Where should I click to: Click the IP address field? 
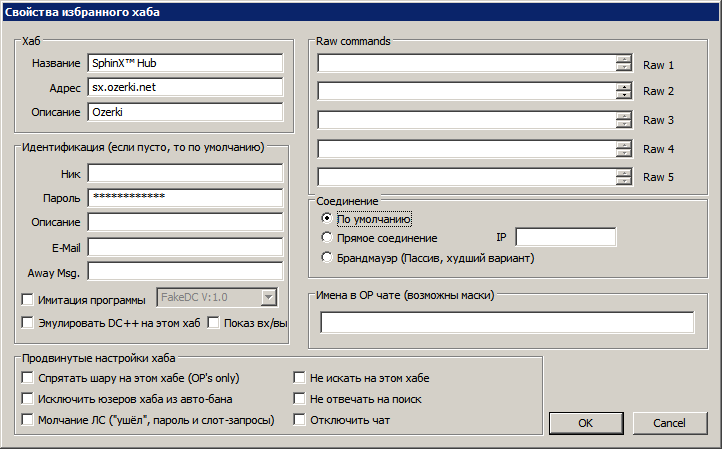(565, 237)
